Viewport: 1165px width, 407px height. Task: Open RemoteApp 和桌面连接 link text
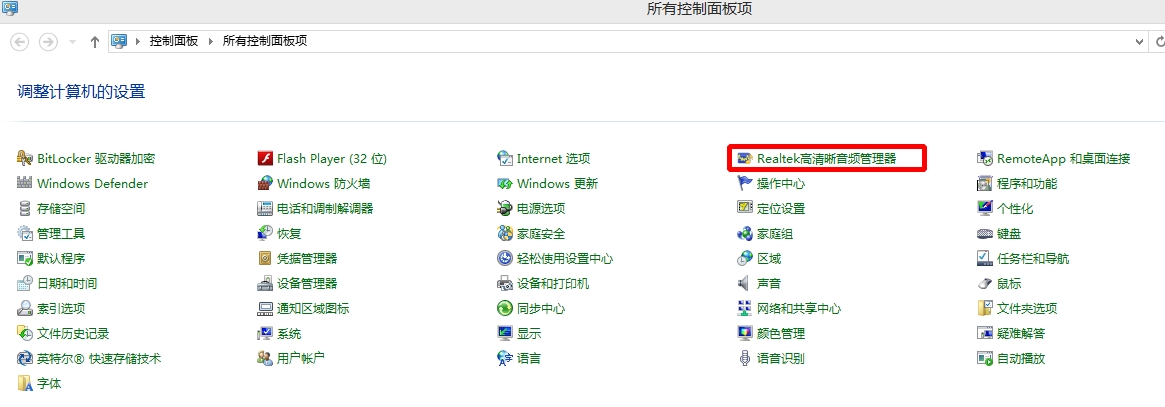(1063, 158)
